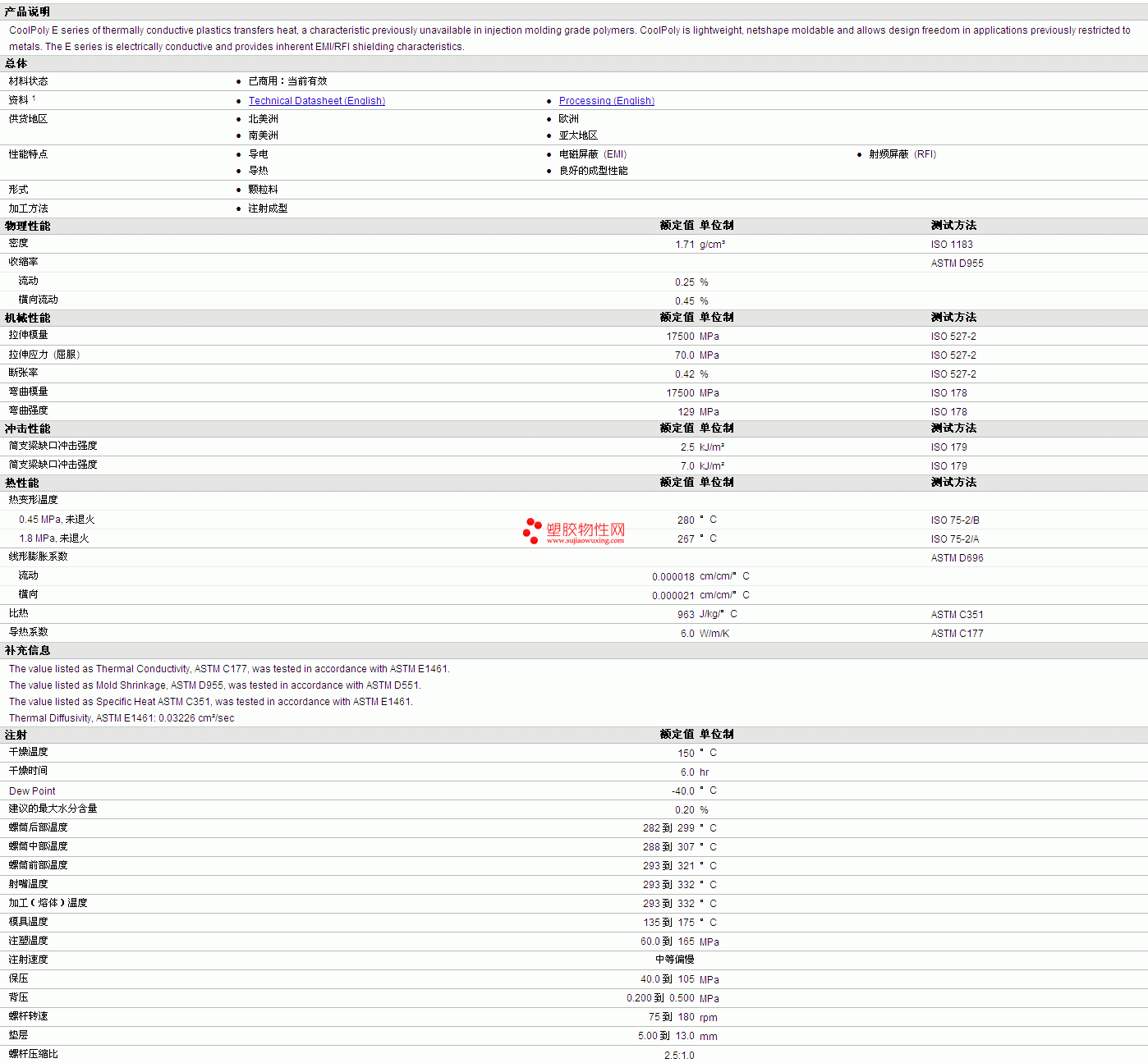1148x1063 pixels.
Task: Click the 螺筒后部温度 row label
Action: [x=39, y=827]
